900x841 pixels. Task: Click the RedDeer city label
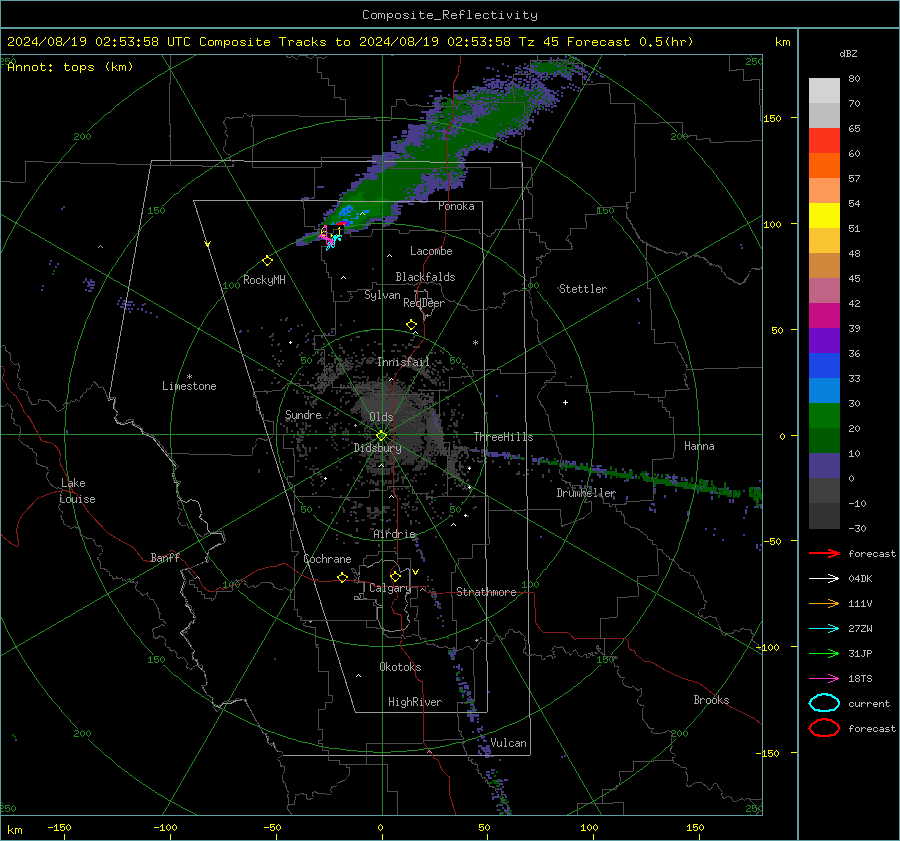(424, 303)
